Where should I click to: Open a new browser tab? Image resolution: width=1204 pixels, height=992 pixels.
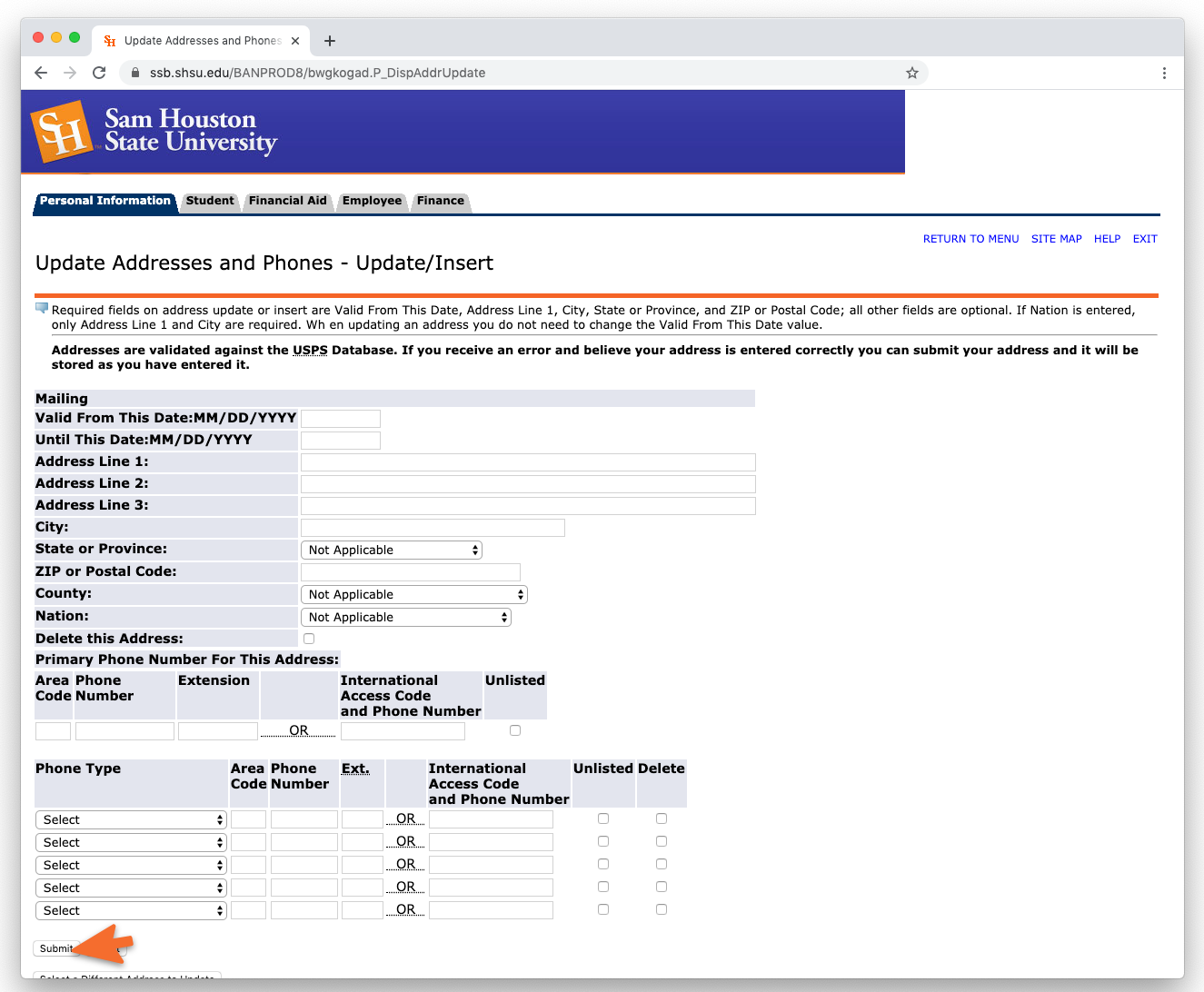point(330,41)
